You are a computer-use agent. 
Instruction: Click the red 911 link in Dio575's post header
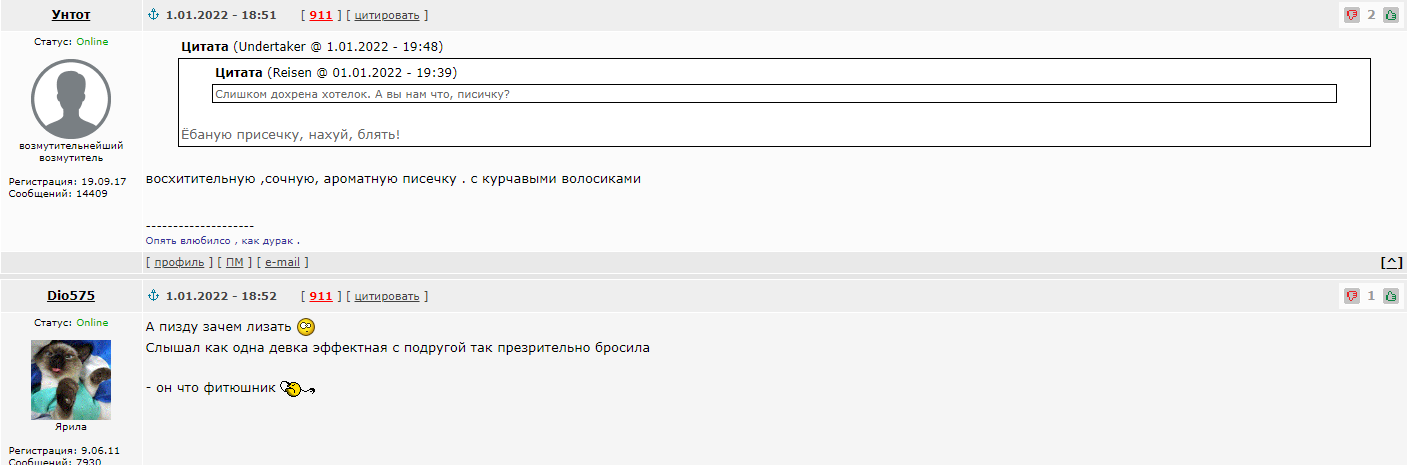pos(321,296)
